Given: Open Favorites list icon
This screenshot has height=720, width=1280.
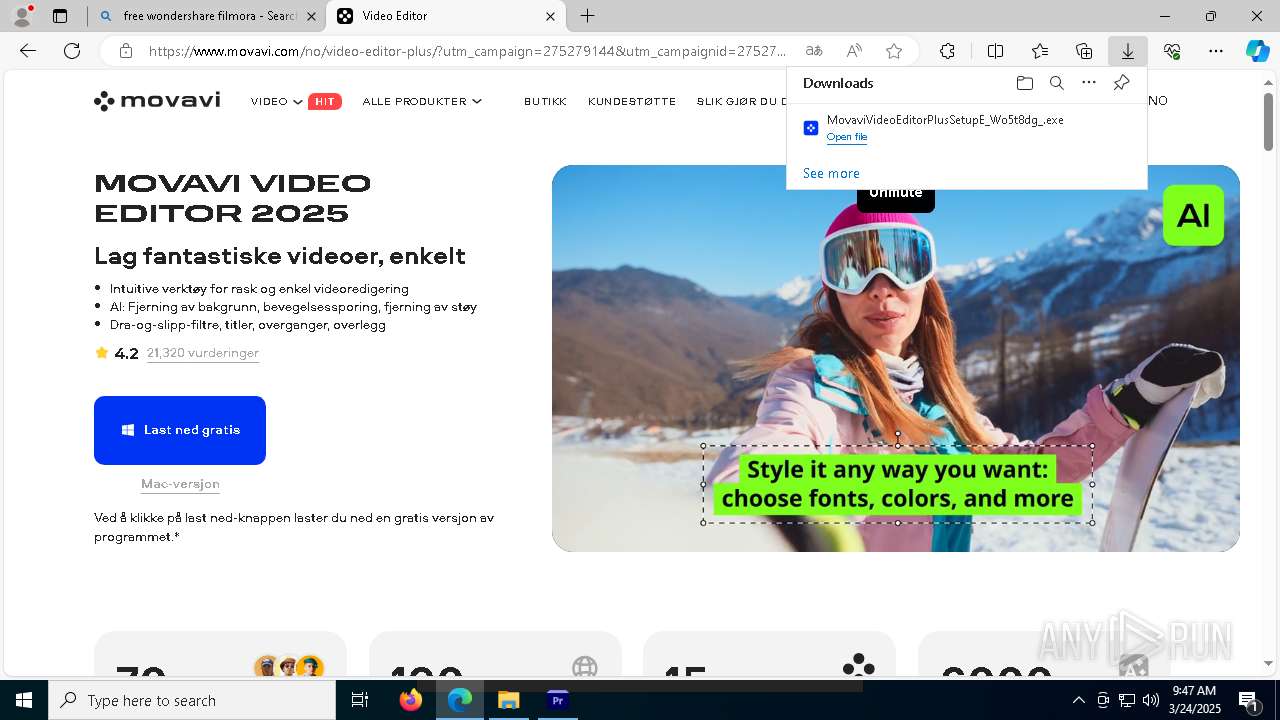Looking at the screenshot, I should 1040,51.
